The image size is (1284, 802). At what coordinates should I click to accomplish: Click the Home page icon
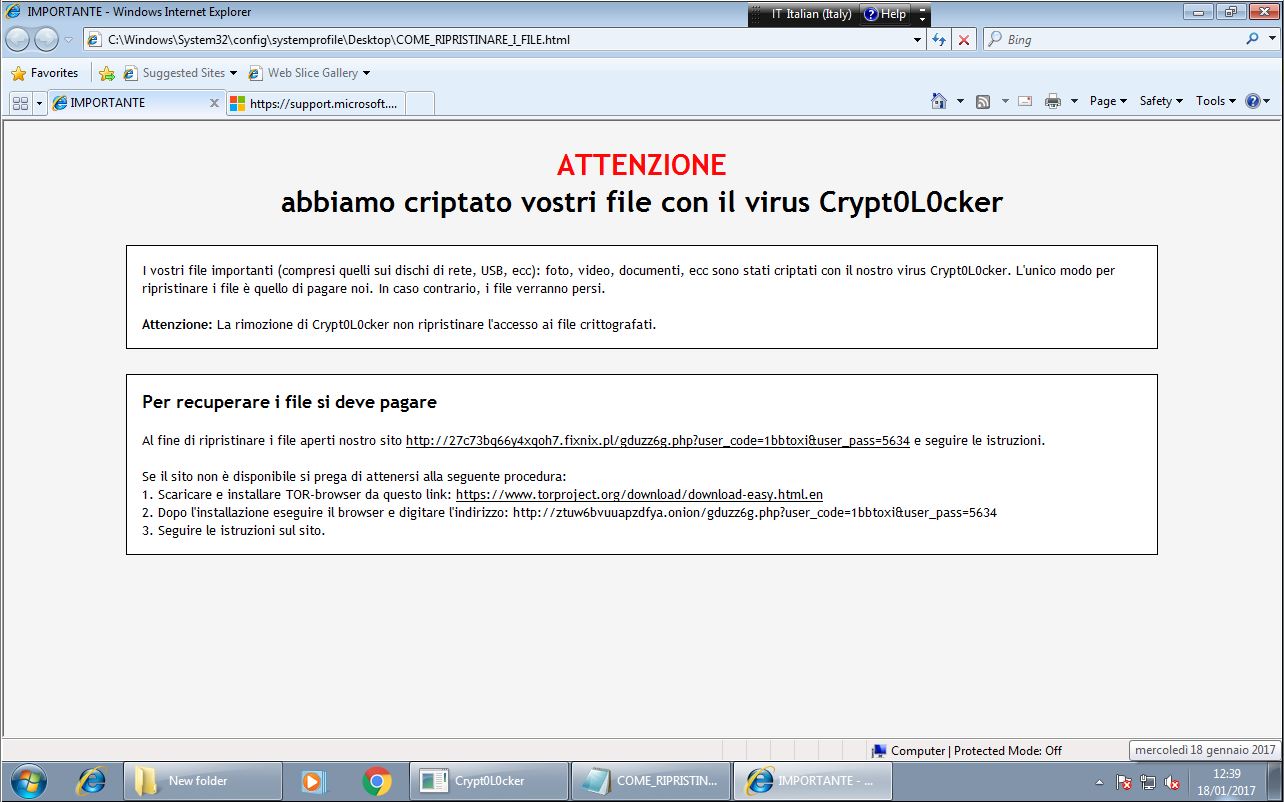(939, 101)
